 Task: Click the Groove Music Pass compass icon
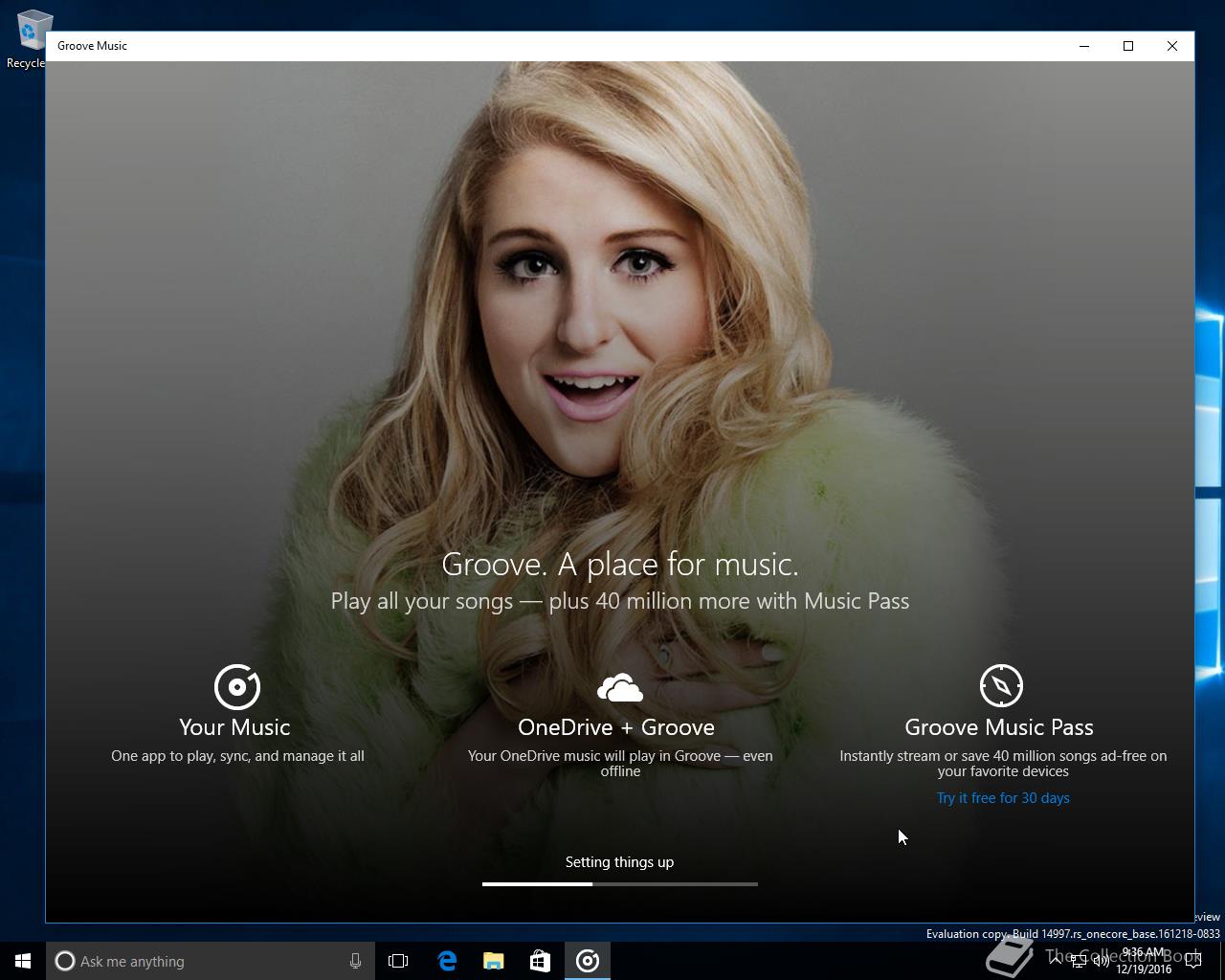point(1001,685)
